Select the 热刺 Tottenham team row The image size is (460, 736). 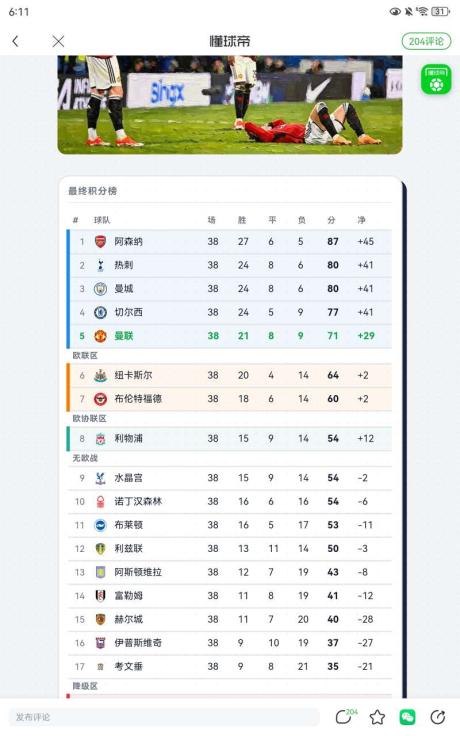click(x=229, y=265)
